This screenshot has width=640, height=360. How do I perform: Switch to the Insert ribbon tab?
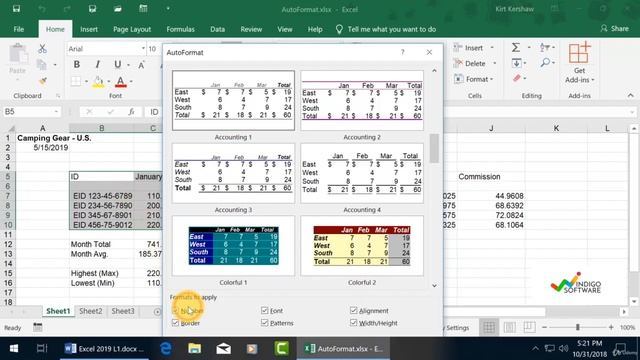pyautogui.click(x=89, y=29)
